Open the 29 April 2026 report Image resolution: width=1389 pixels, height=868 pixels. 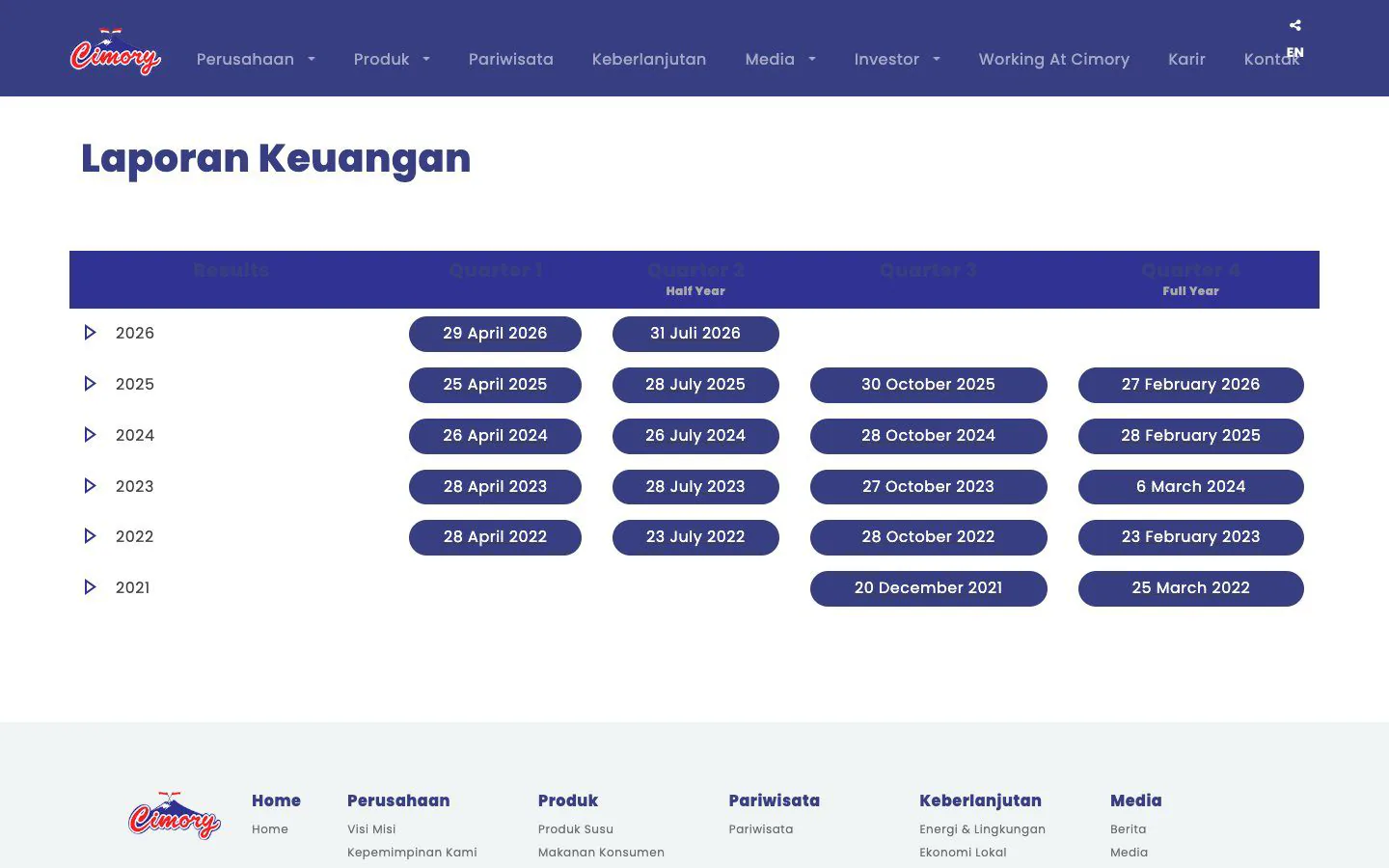(x=495, y=334)
